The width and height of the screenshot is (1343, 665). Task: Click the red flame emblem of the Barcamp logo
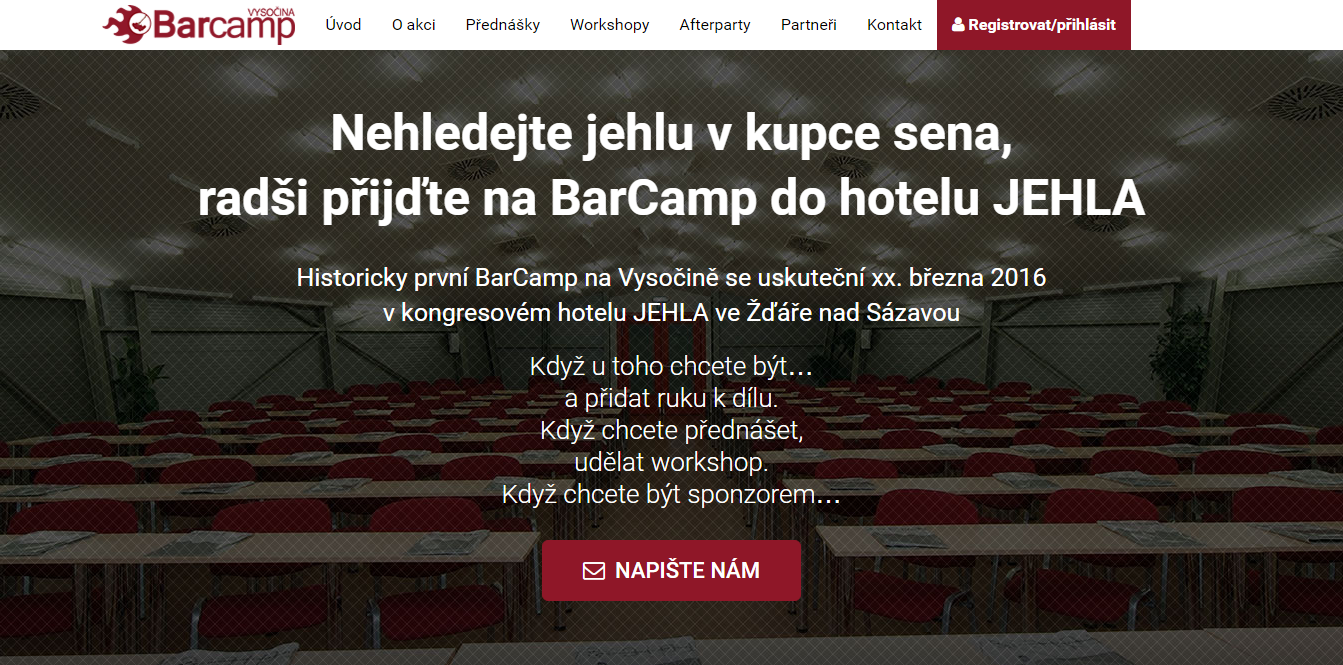click(128, 23)
